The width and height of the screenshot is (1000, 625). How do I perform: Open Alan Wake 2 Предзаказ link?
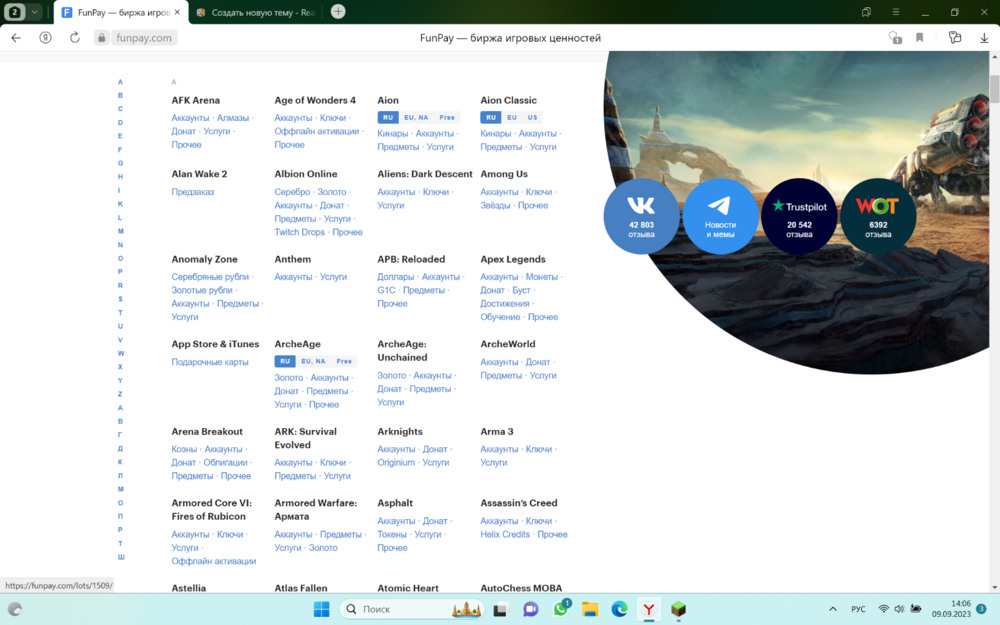point(193,191)
